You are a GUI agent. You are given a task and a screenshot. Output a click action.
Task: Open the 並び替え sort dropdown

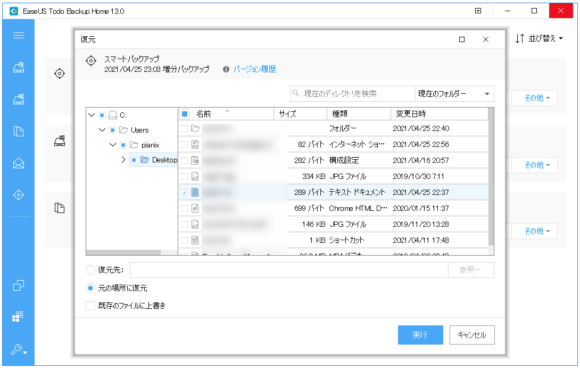coord(539,38)
